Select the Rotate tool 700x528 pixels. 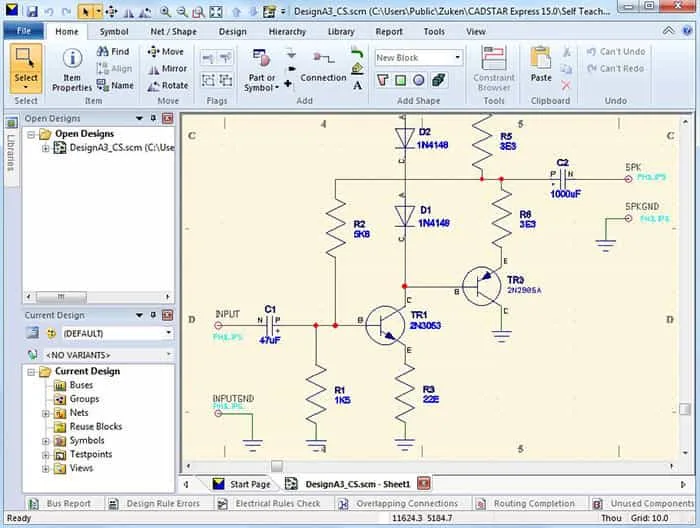(x=167, y=85)
